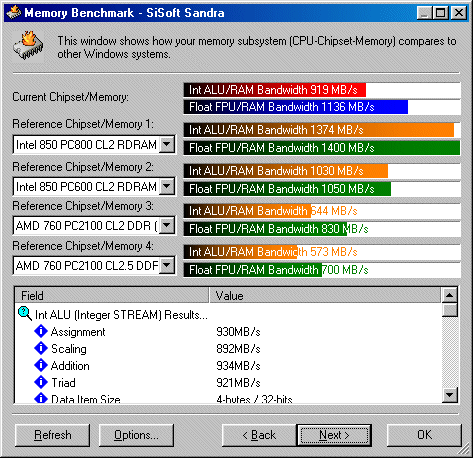Select the AMD 760 PC2100 CL2.5 combo box
Image resolution: width=473 pixels, height=458 pixels.
(x=94, y=266)
